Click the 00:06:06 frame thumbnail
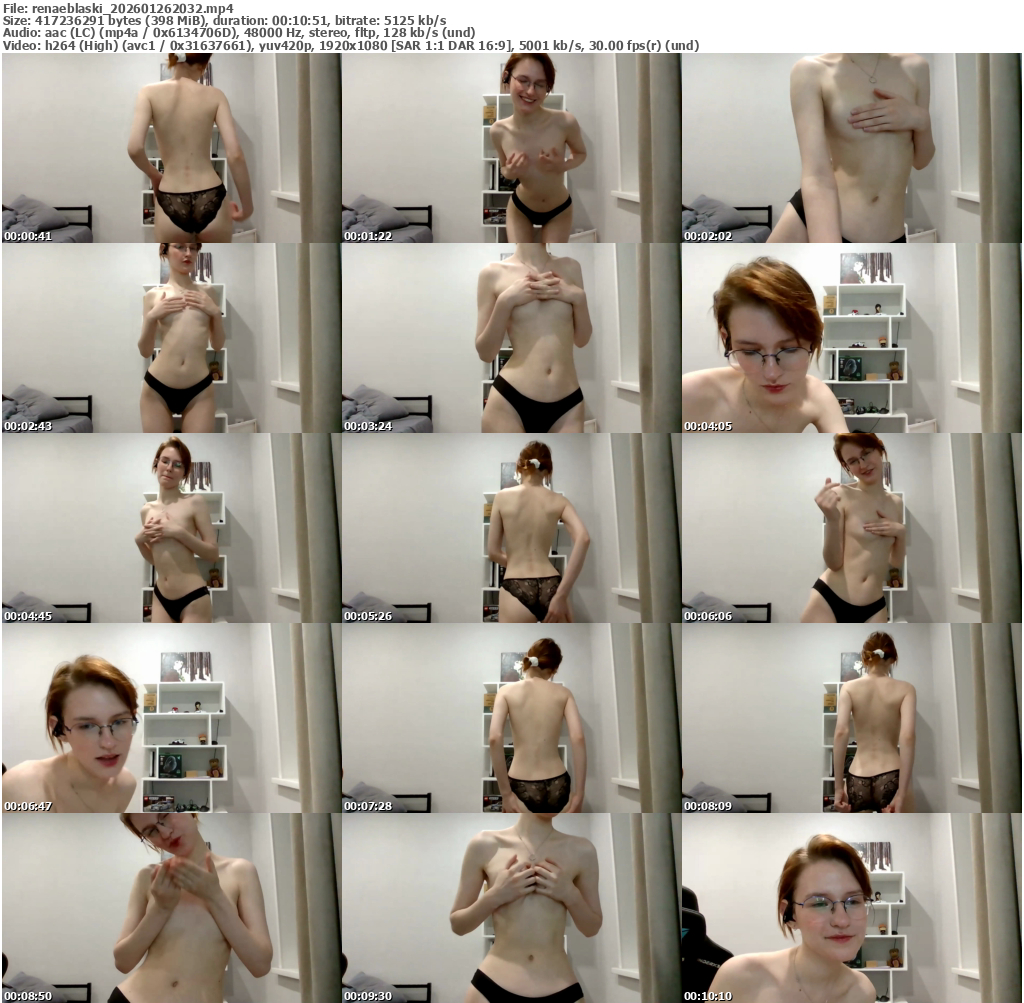Image resolution: width=1024 pixels, height=1003 pixels. [852, 528]
